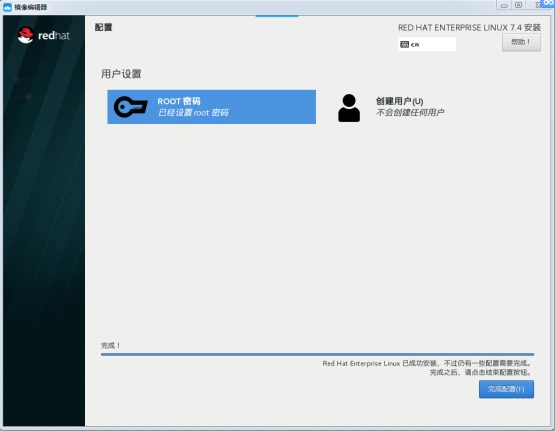Click the user silhouette icon for Create User
This screenshot has width=555, height=431.
pyautogui.click(x=349, y=108)
